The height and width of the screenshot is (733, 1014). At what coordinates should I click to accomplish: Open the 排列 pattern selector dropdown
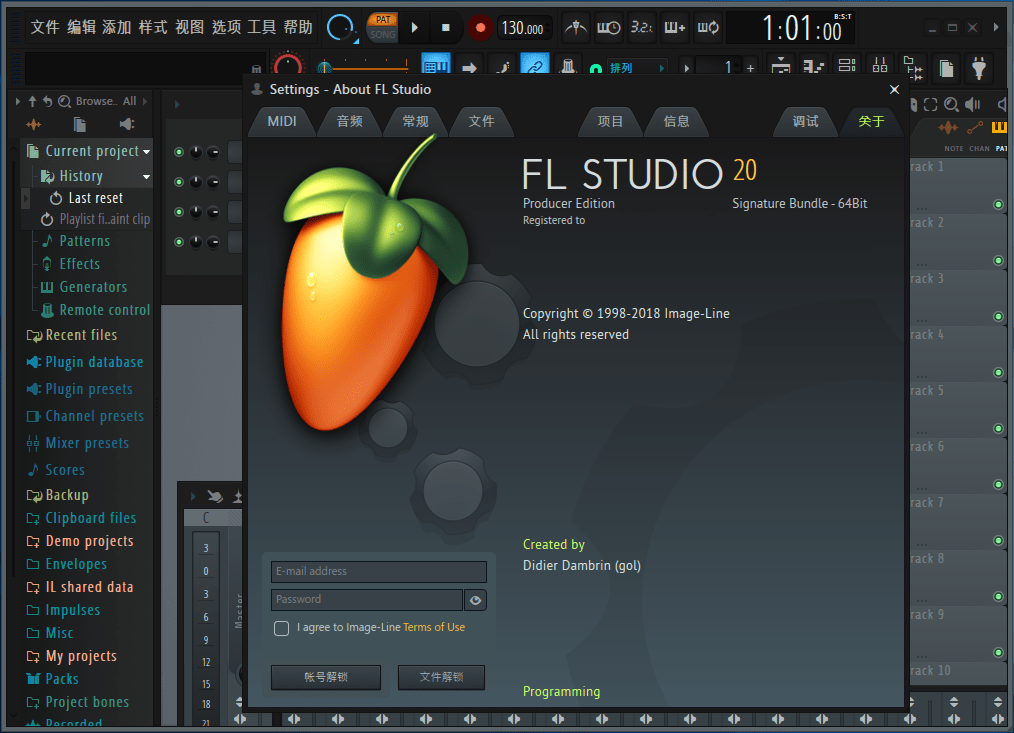(x=636, y=67)
